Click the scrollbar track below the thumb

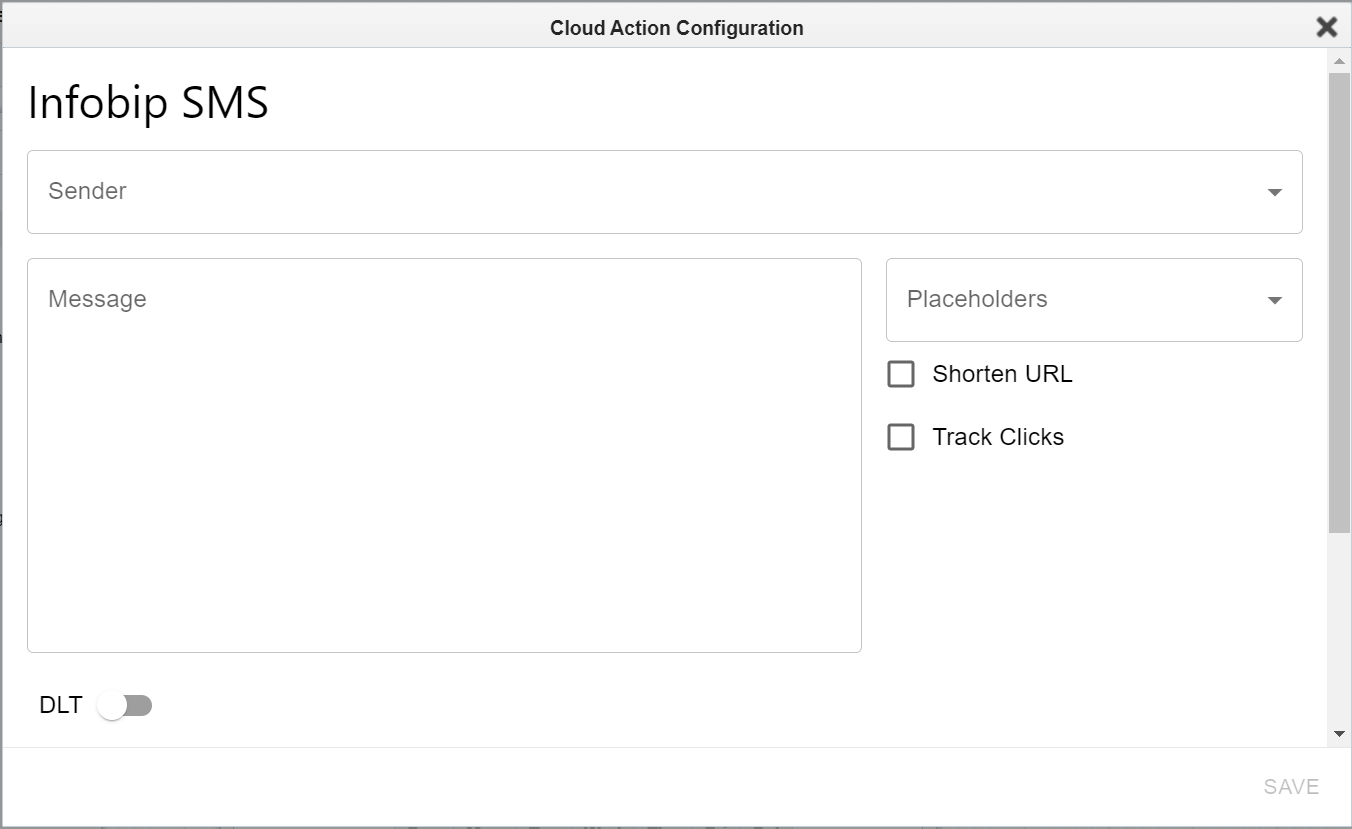(1339, 630)
